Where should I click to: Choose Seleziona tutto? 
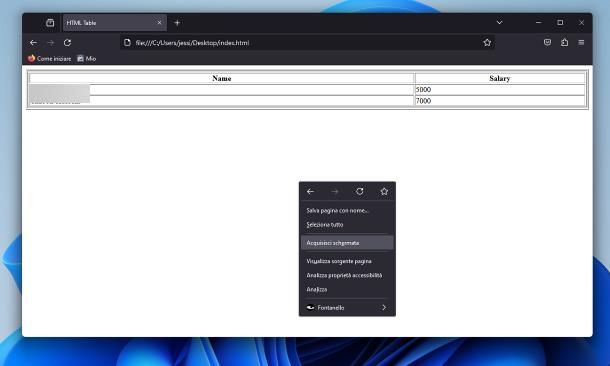pos(347,225)
